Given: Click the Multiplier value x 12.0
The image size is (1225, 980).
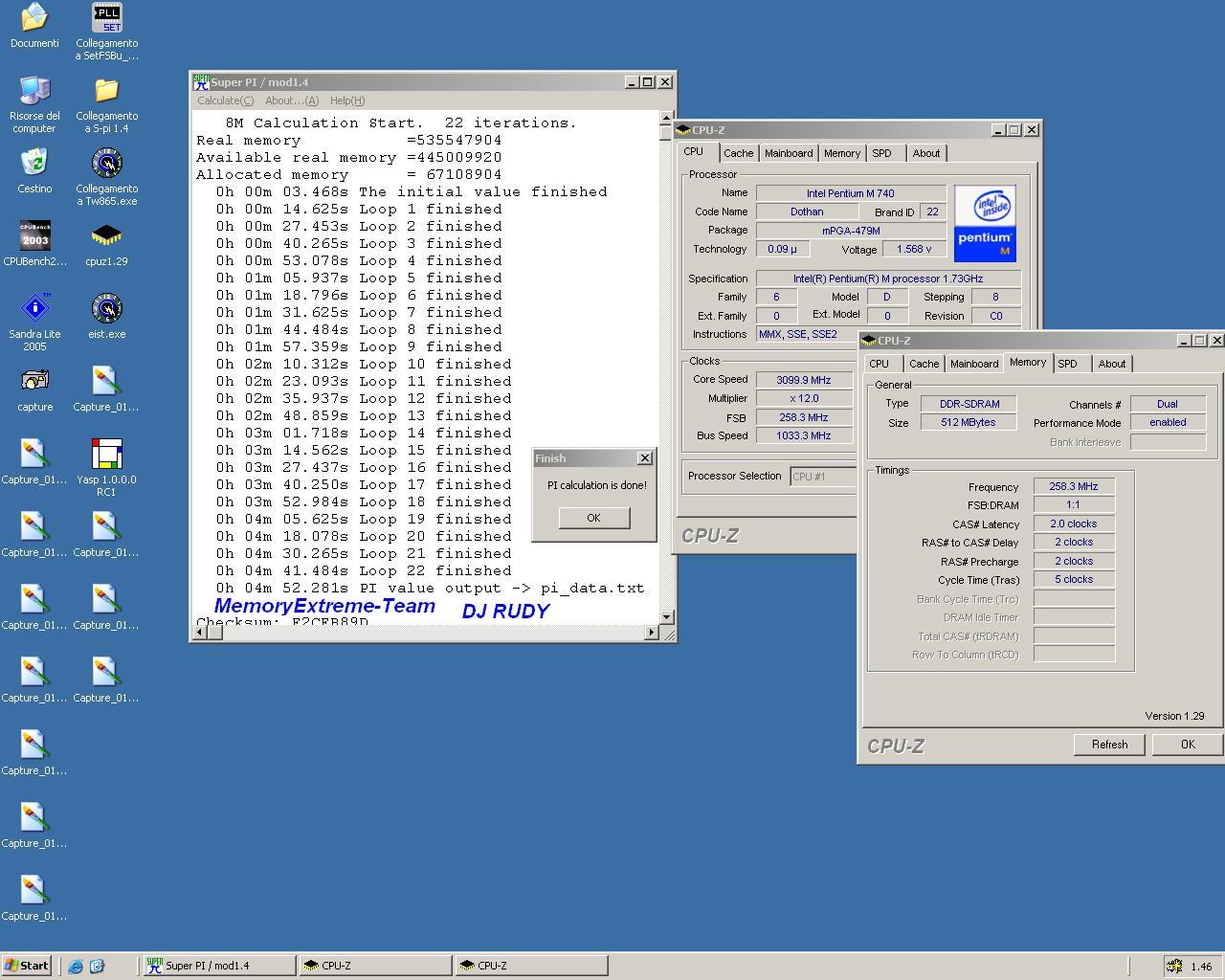Looking at the screenshot, I should [x=804, y=398].
